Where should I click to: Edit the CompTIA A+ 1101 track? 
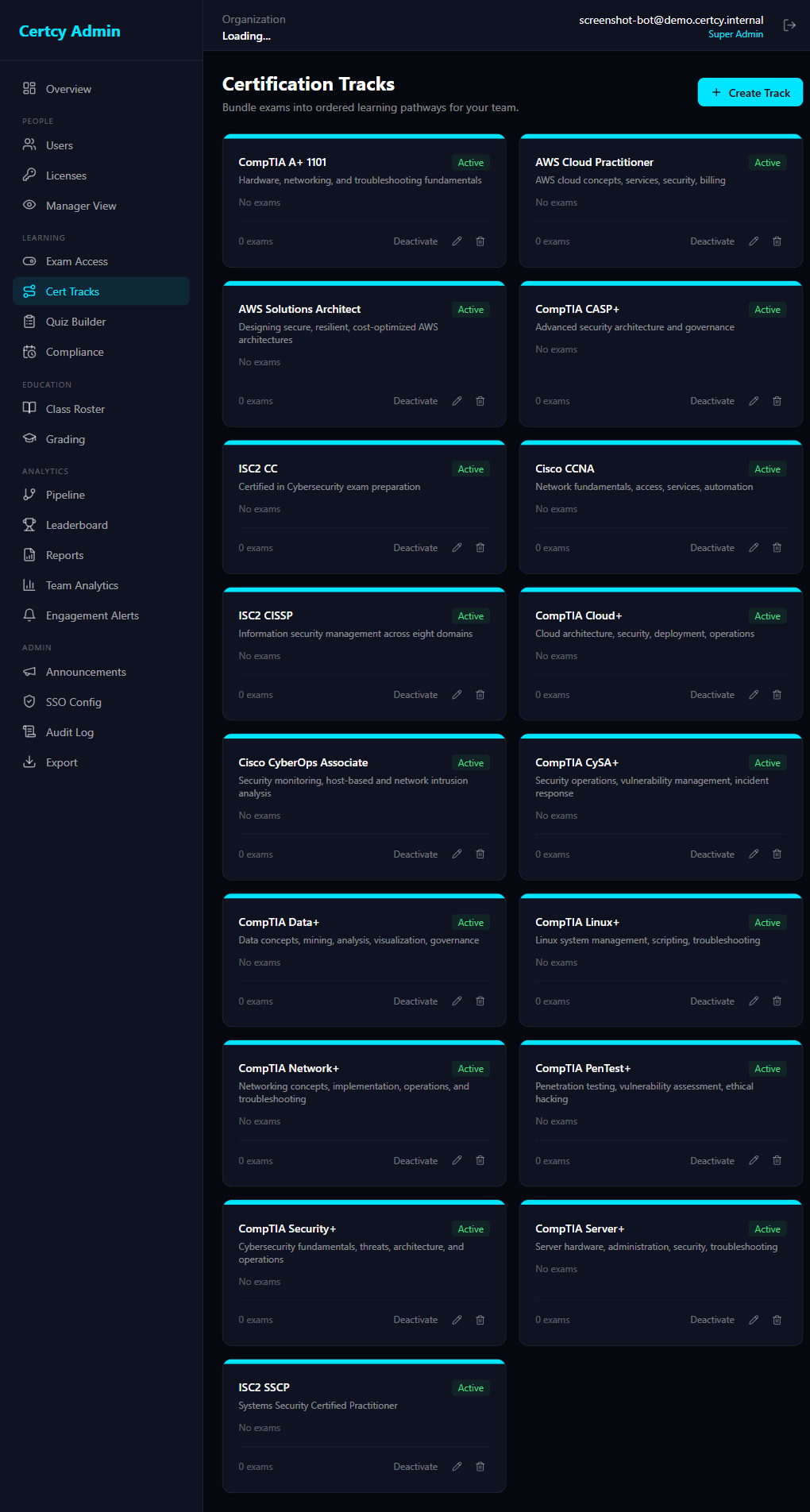[x=457, y=241]
